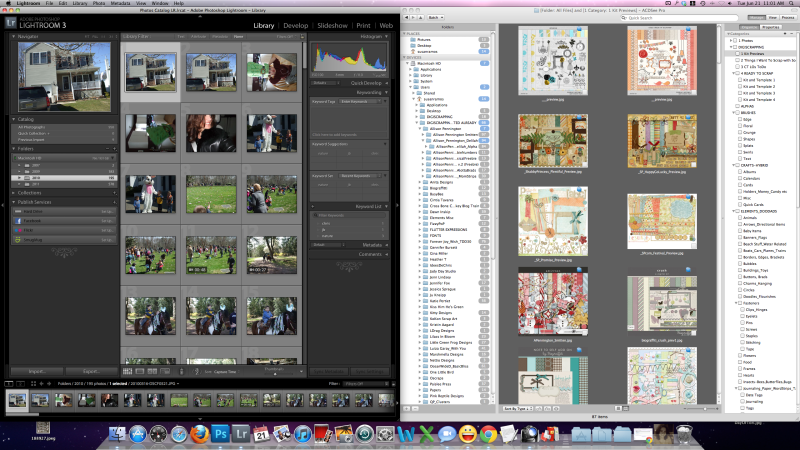Check the Calendars category box
Screen dimensions: 800x450
click(740, 179)
